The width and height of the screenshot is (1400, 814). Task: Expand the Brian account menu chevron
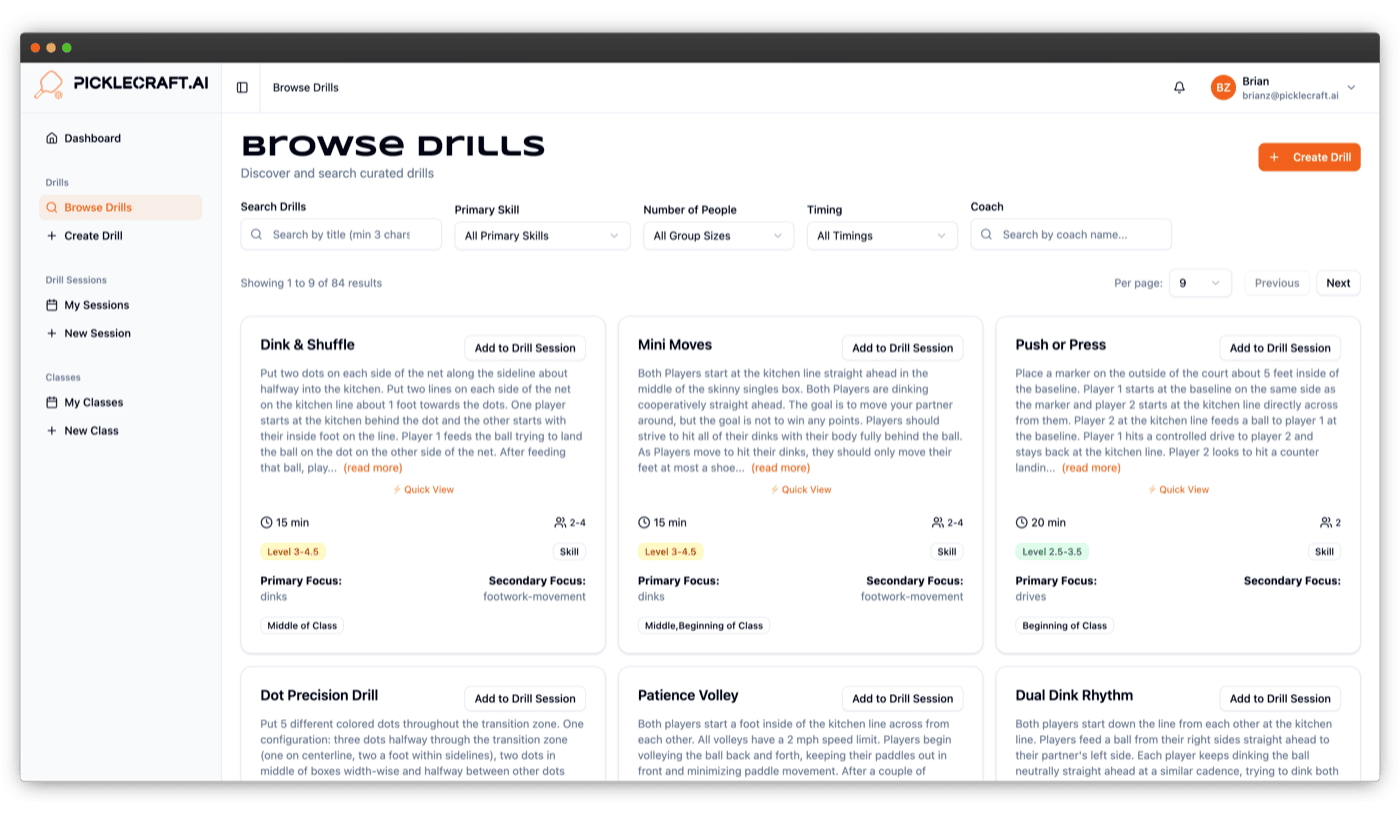point(1351,88)
